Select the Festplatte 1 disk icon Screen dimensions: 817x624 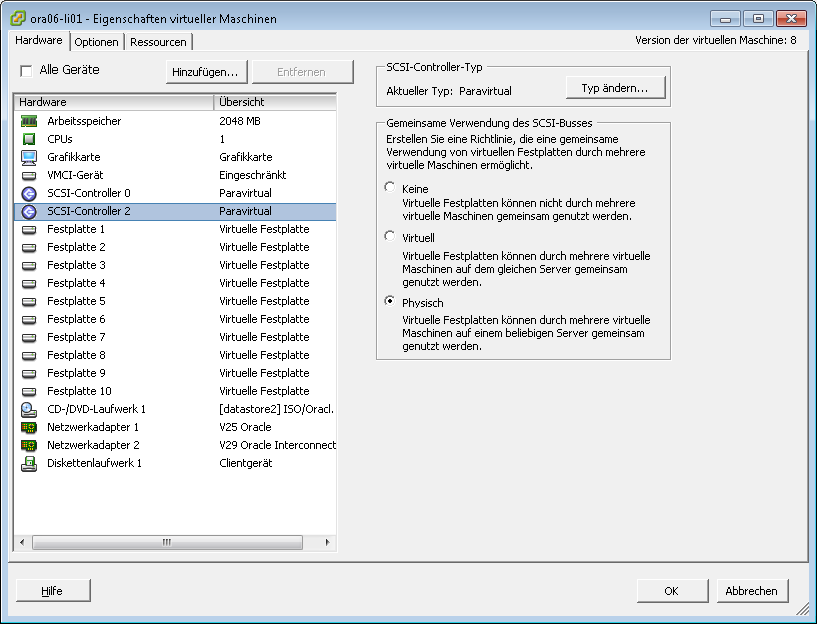pos(28,229)
